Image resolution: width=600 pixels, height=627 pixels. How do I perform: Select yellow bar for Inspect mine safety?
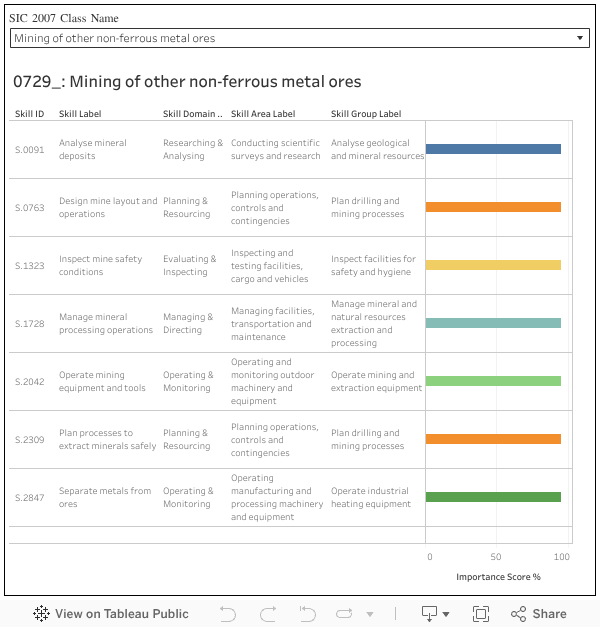(493, 265)
